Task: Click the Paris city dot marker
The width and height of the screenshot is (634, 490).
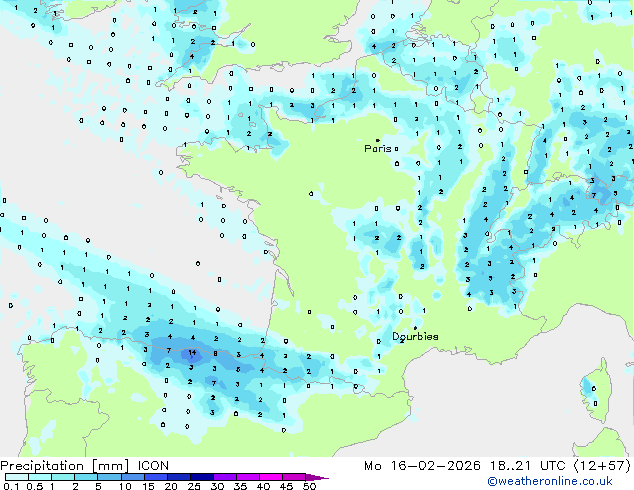Action: point(378,140)
